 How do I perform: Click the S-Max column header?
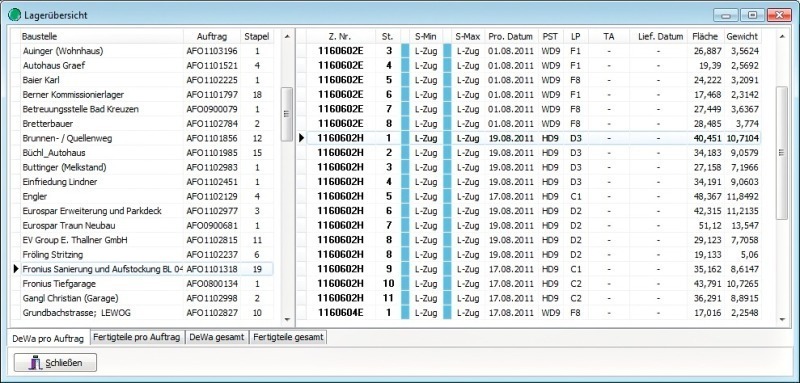[467, 36]
